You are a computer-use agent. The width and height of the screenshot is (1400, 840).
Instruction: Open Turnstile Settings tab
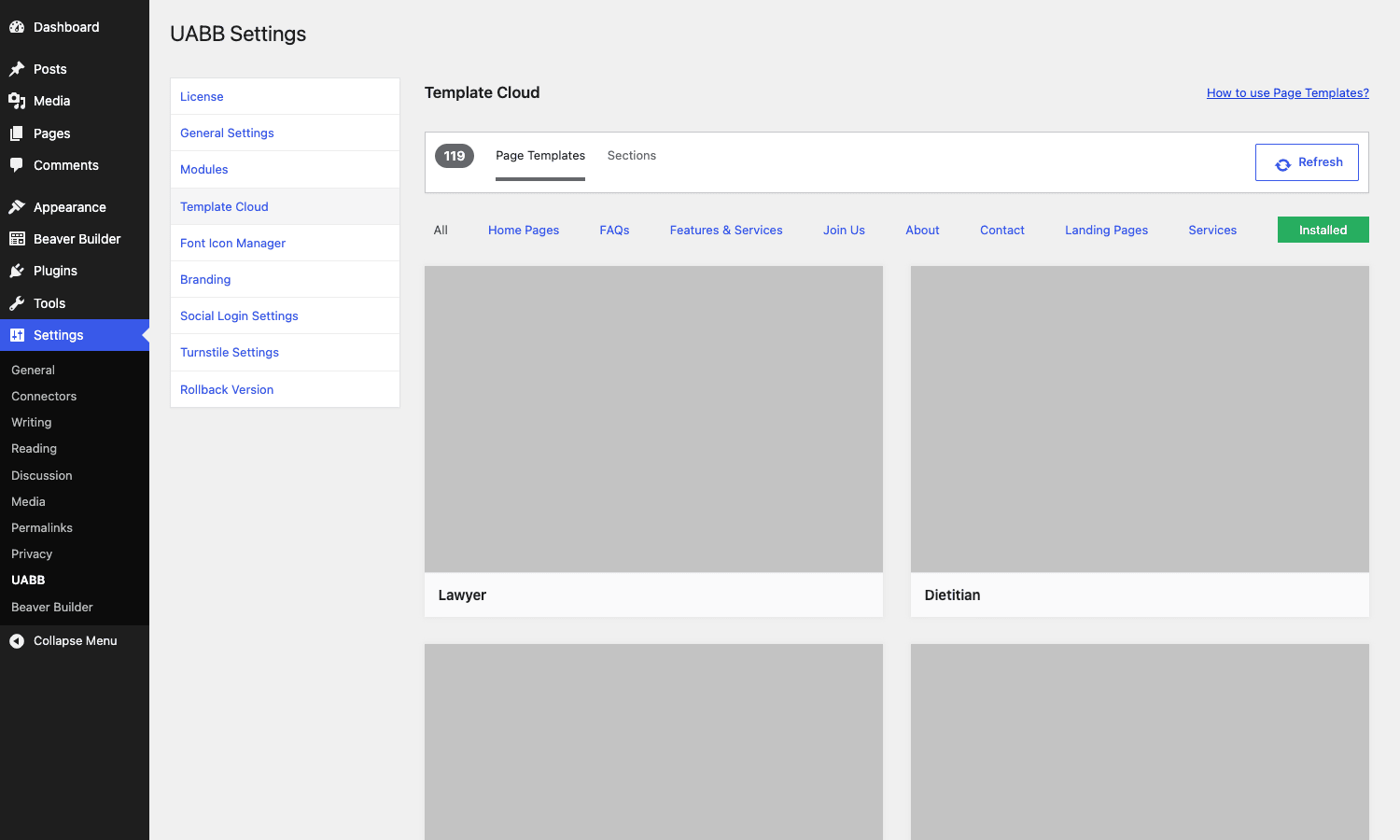tap(285, 352)
